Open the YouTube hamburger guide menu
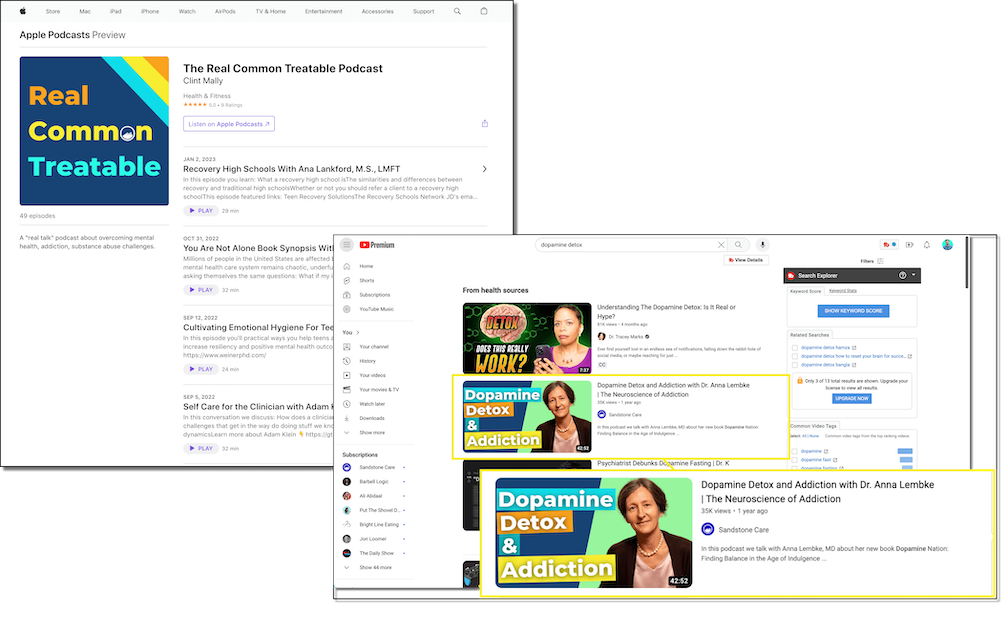This screenshot has width=1008, height=633. point(346,245)
